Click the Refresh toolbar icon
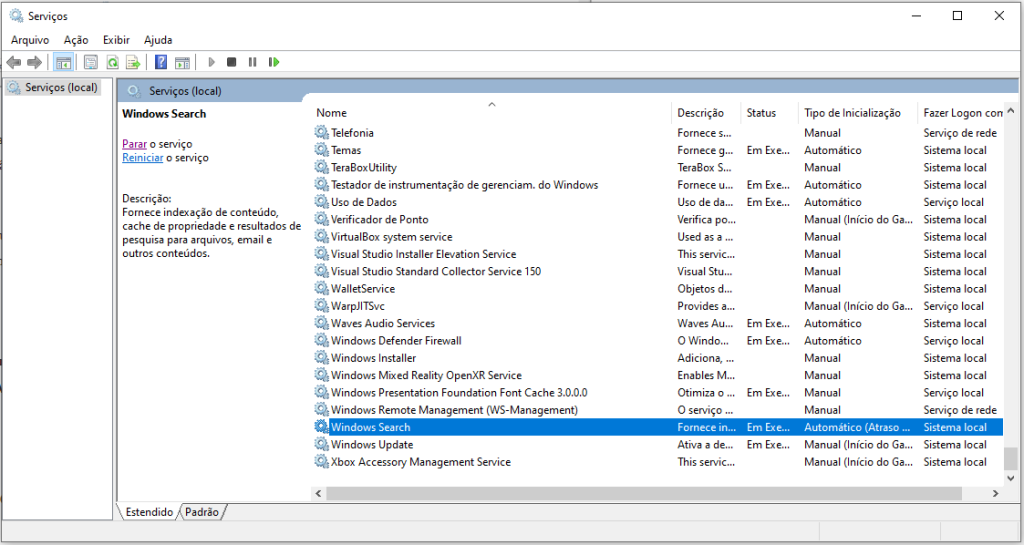This screenshot has width=1024, height=545. click(x=112, y=62)
